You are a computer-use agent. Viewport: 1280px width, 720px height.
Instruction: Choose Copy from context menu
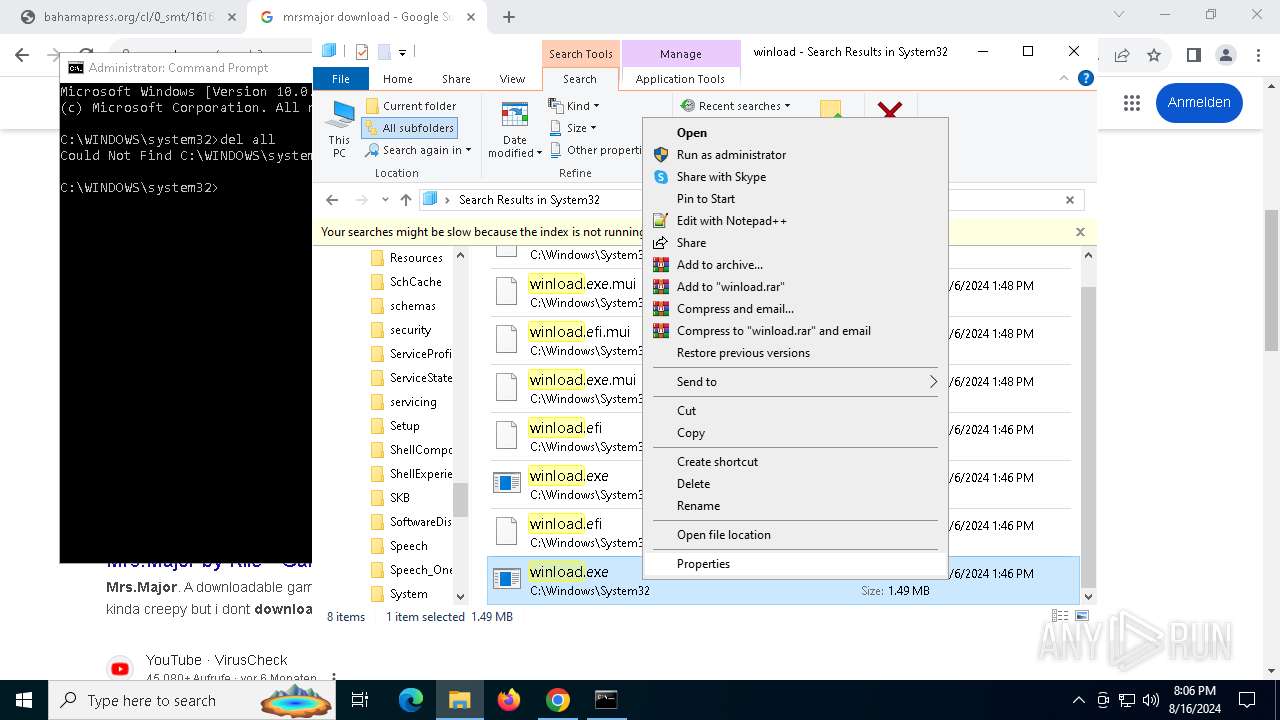pos(690,433)
